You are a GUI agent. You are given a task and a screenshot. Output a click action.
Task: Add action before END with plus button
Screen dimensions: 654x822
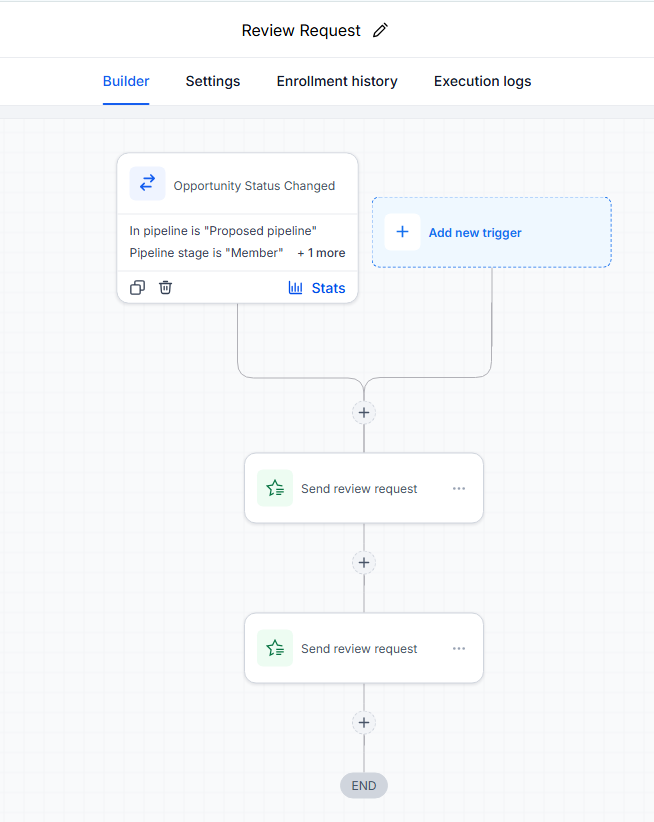364,722
